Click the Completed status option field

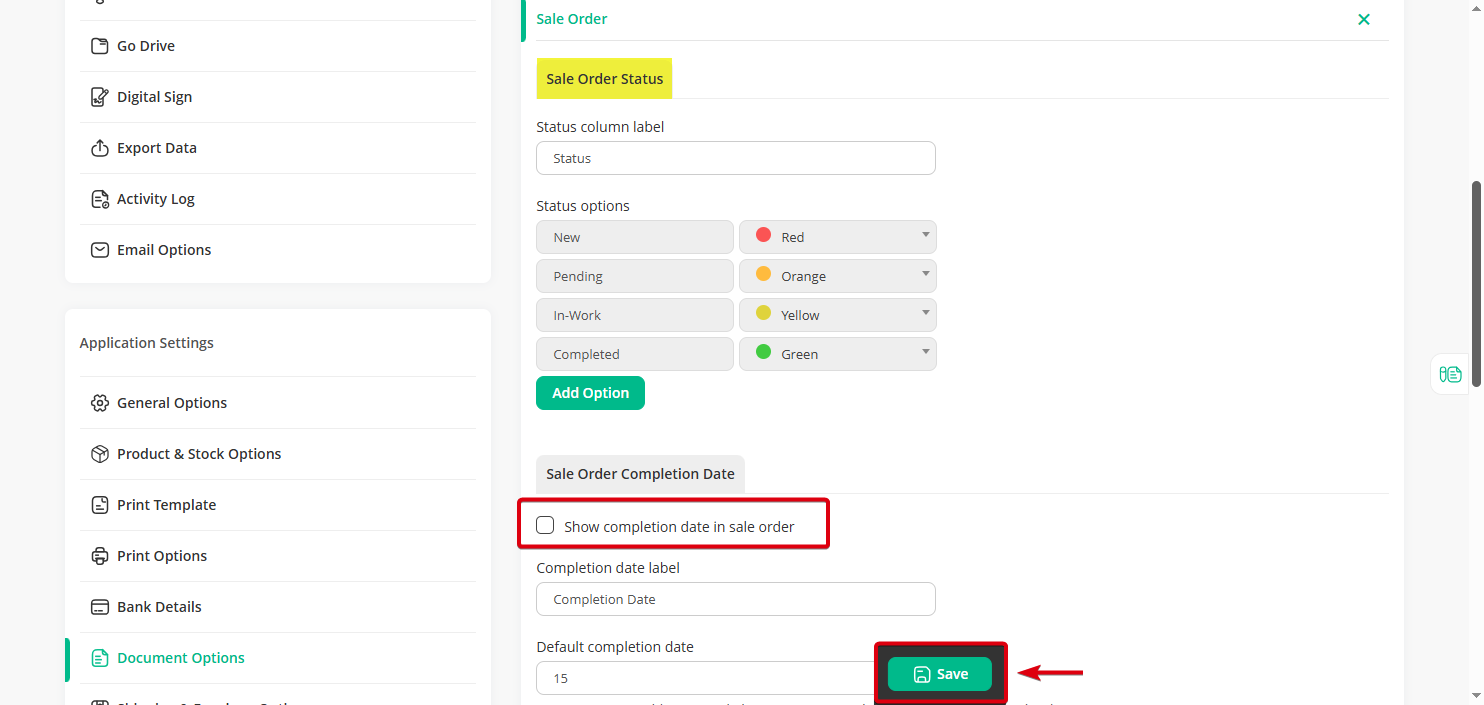click(x=635, y=354)
